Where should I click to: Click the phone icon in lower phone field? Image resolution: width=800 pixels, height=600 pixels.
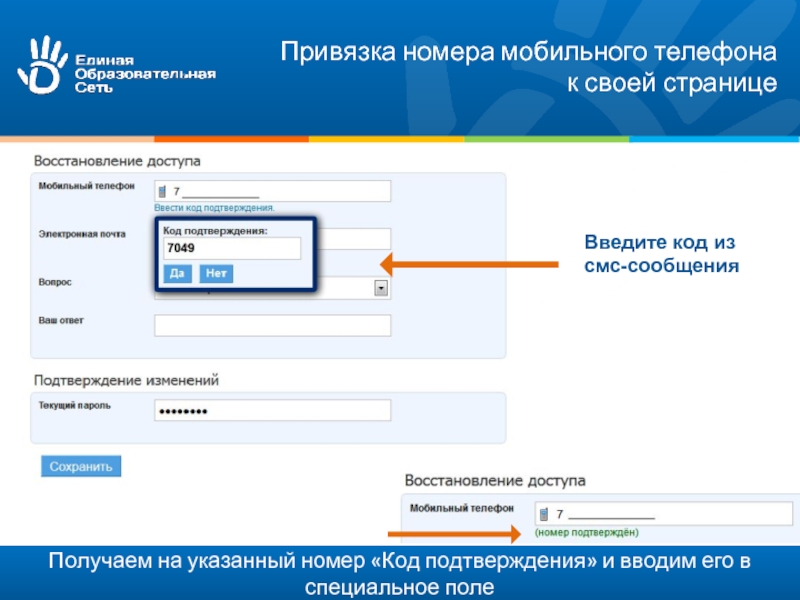[x=544, y=514]
